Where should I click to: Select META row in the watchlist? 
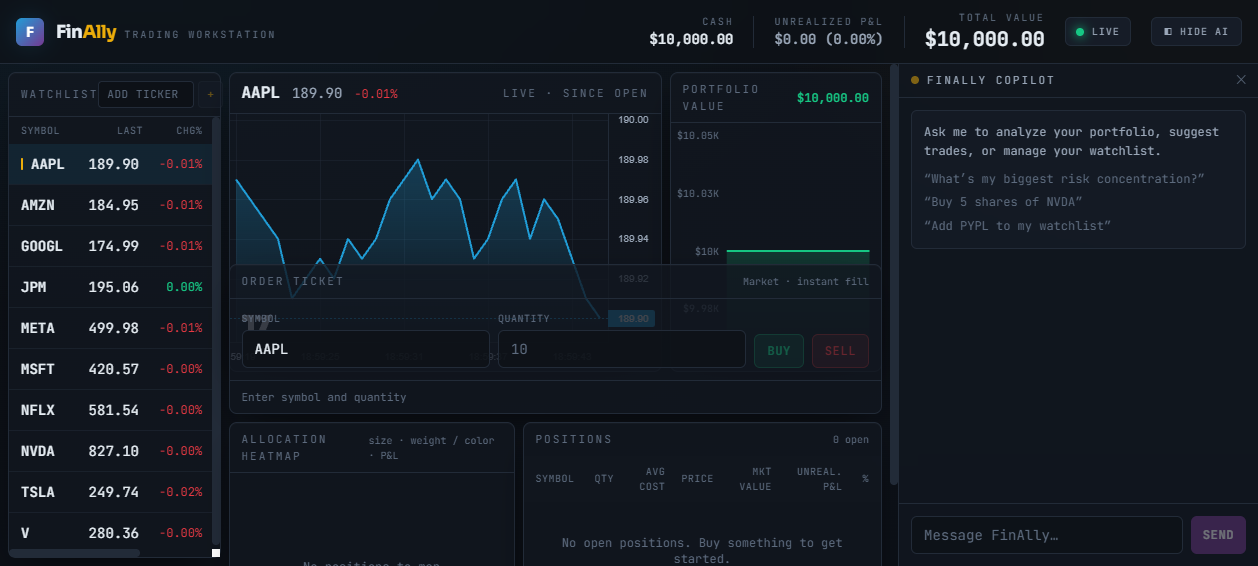[x=110, y=328]
